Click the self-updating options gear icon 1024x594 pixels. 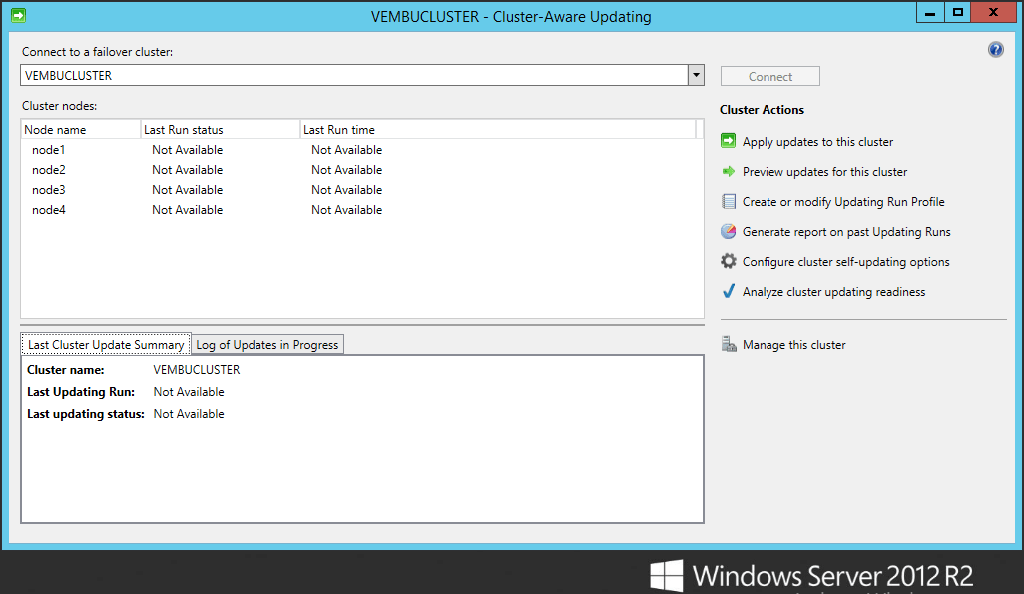(729, 262)
